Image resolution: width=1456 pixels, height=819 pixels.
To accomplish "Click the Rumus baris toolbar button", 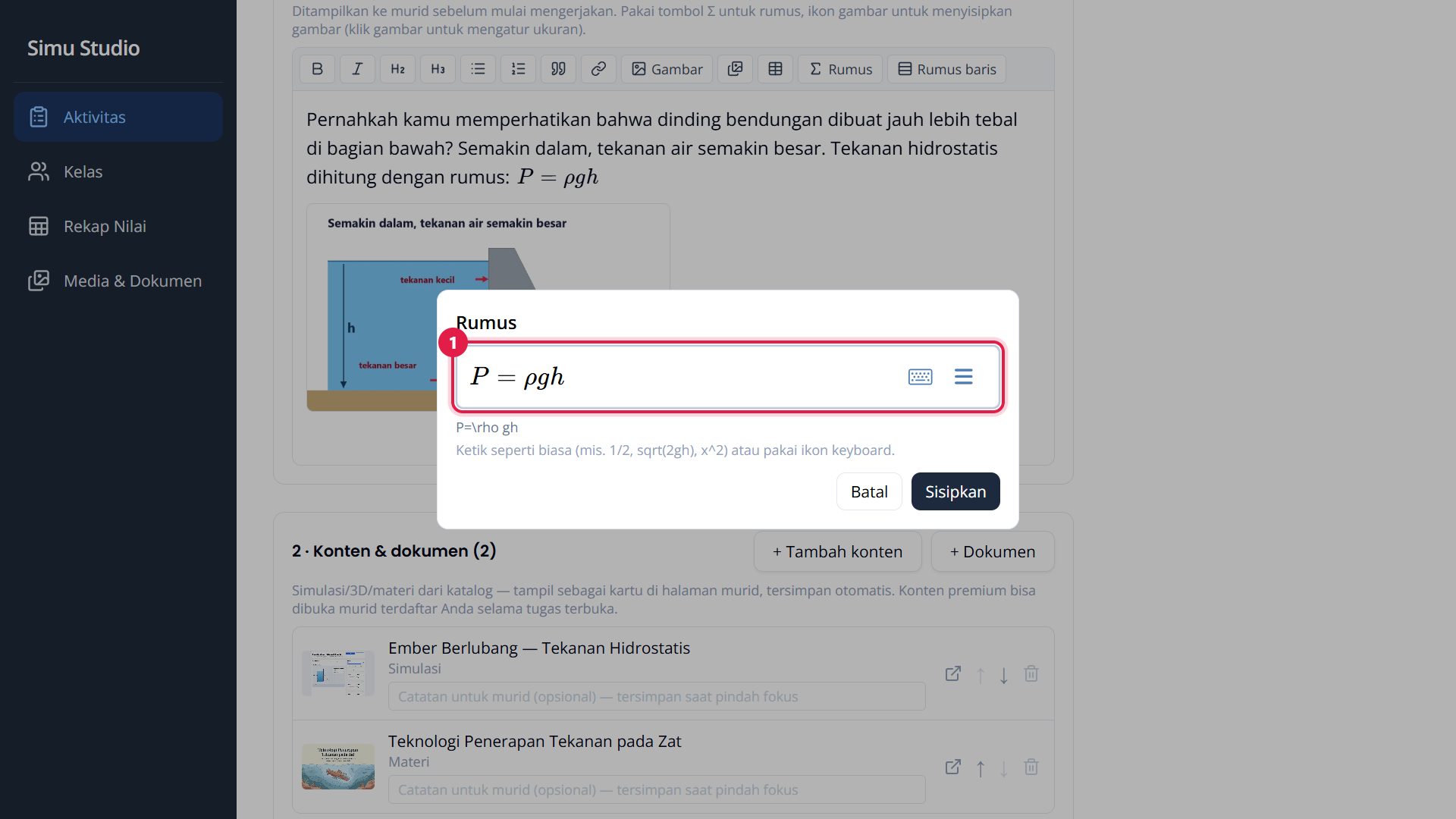I will pos(947,69).
